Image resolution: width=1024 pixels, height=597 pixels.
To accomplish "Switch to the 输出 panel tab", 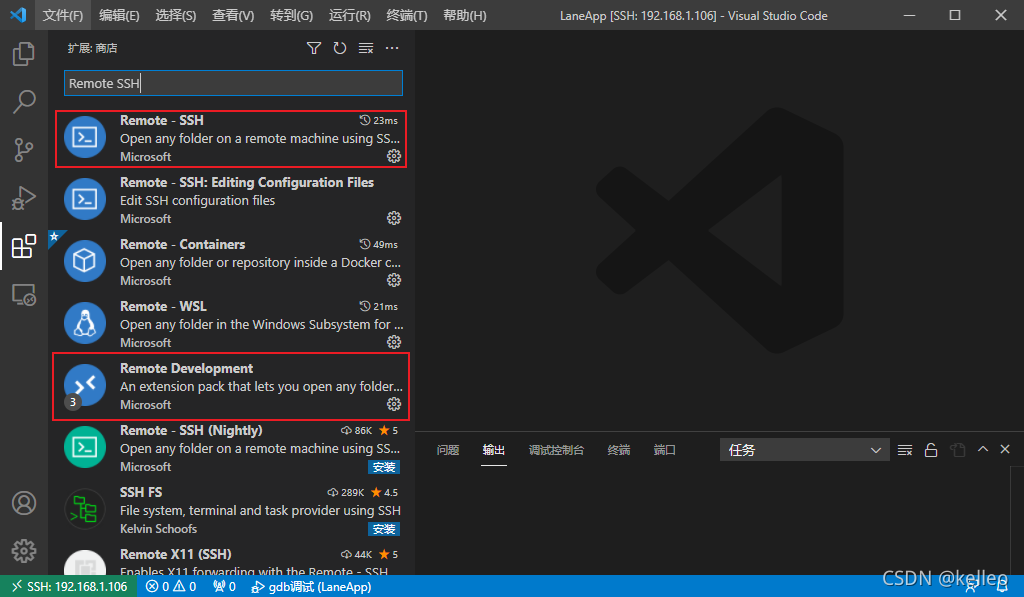I will 494,450.
